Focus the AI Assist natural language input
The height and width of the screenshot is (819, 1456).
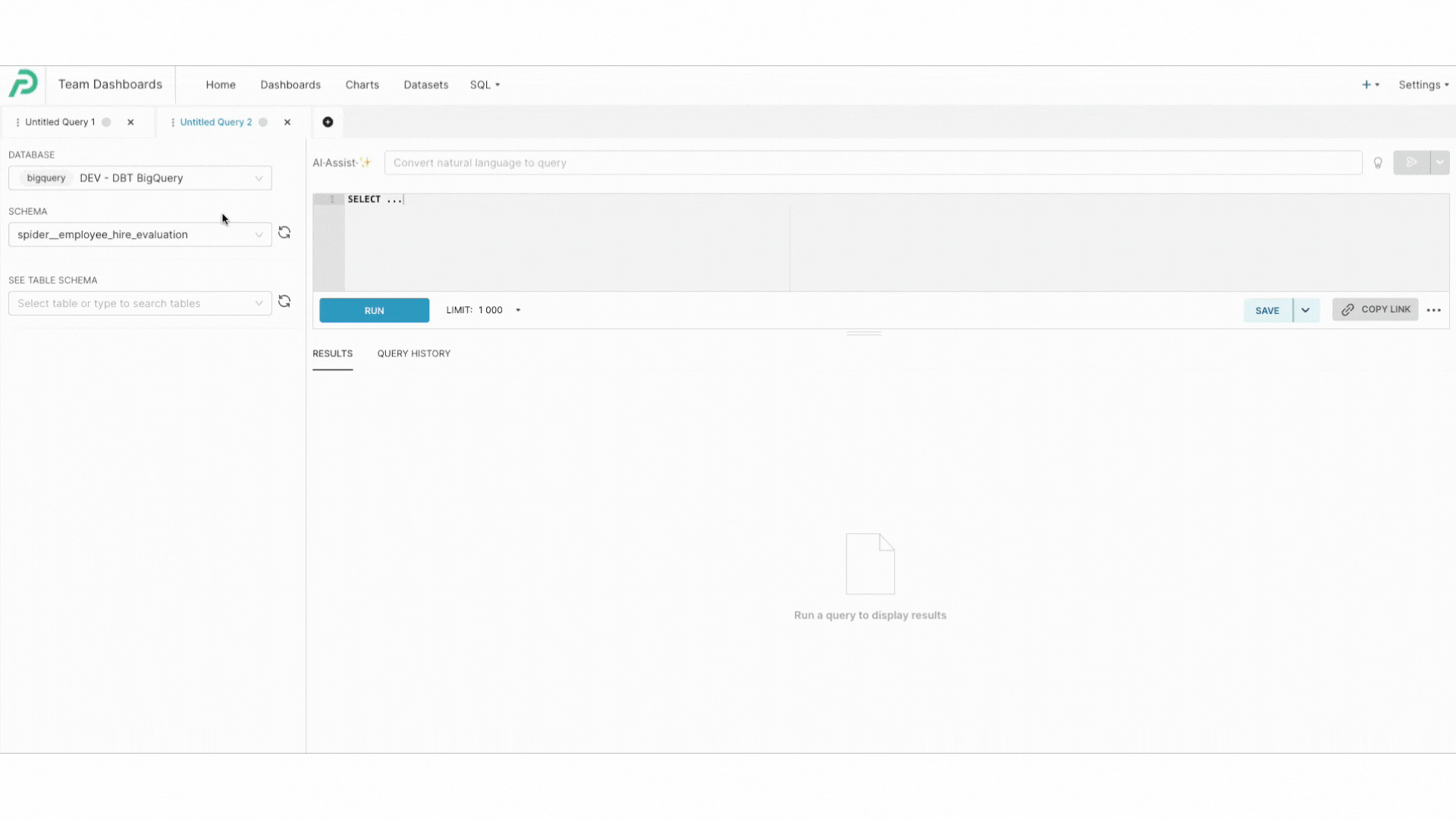pyautogui.click(x=872, y=163)
